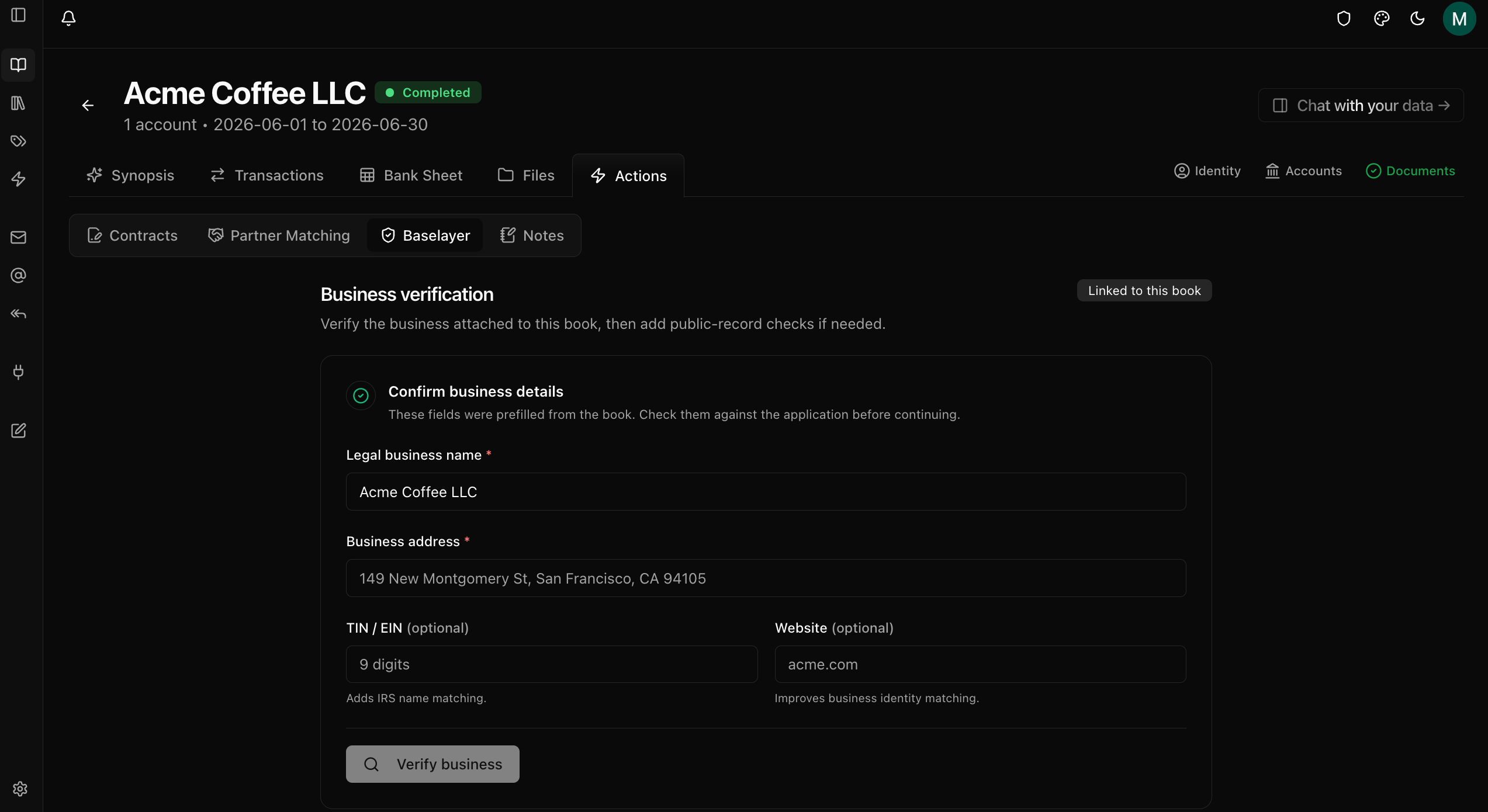Click the Completed status badge
1488x812 pixels.
pos(428,92)
